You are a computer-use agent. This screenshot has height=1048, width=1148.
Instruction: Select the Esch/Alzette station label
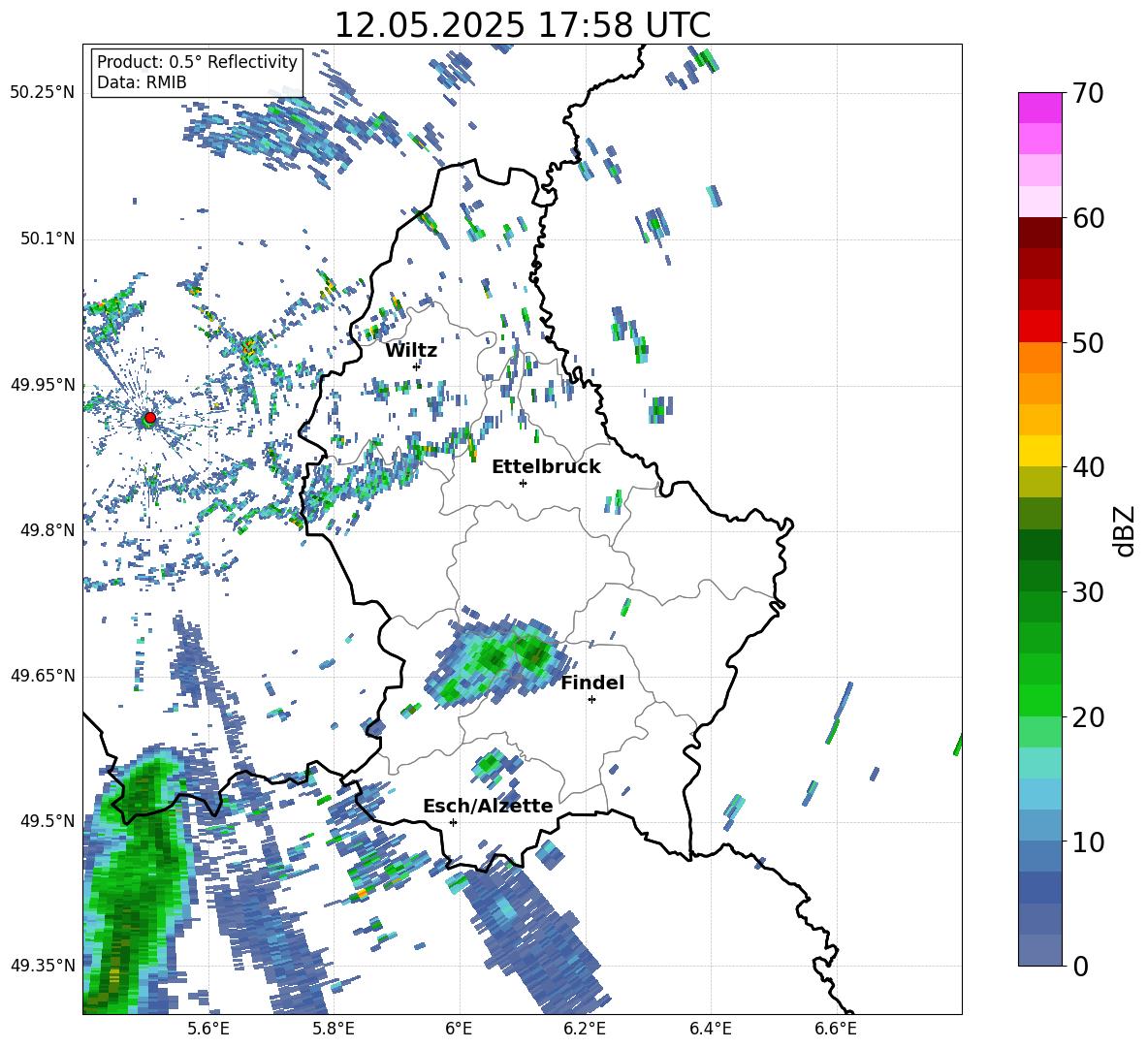click(x=488, y=806)
